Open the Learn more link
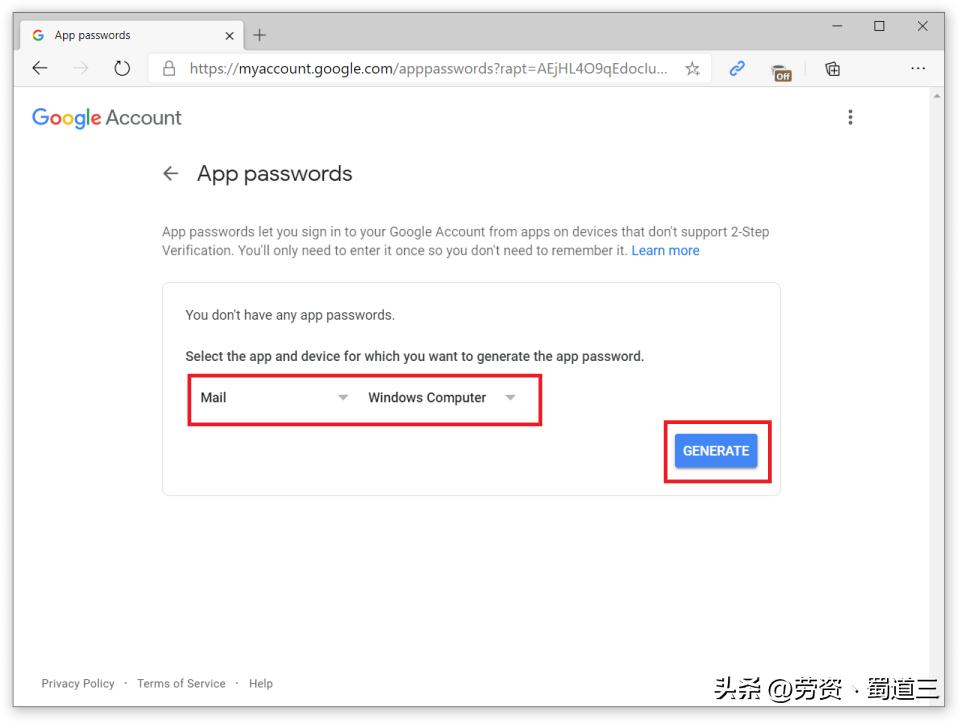This screenshot has width=960, height=722. click(x=665, y=250)
